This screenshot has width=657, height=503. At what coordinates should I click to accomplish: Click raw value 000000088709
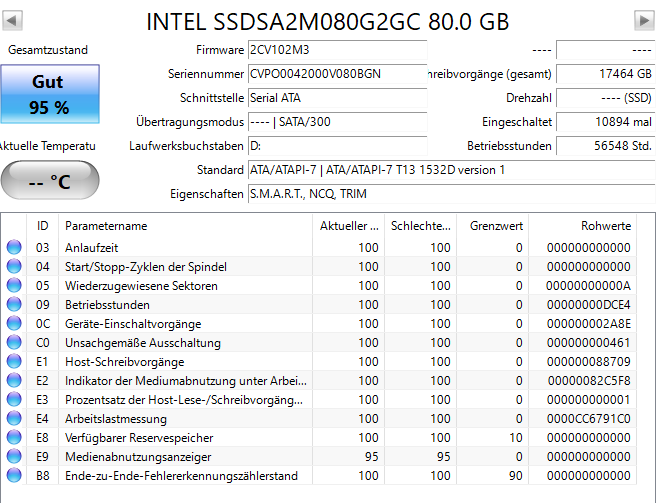(588, 362)
